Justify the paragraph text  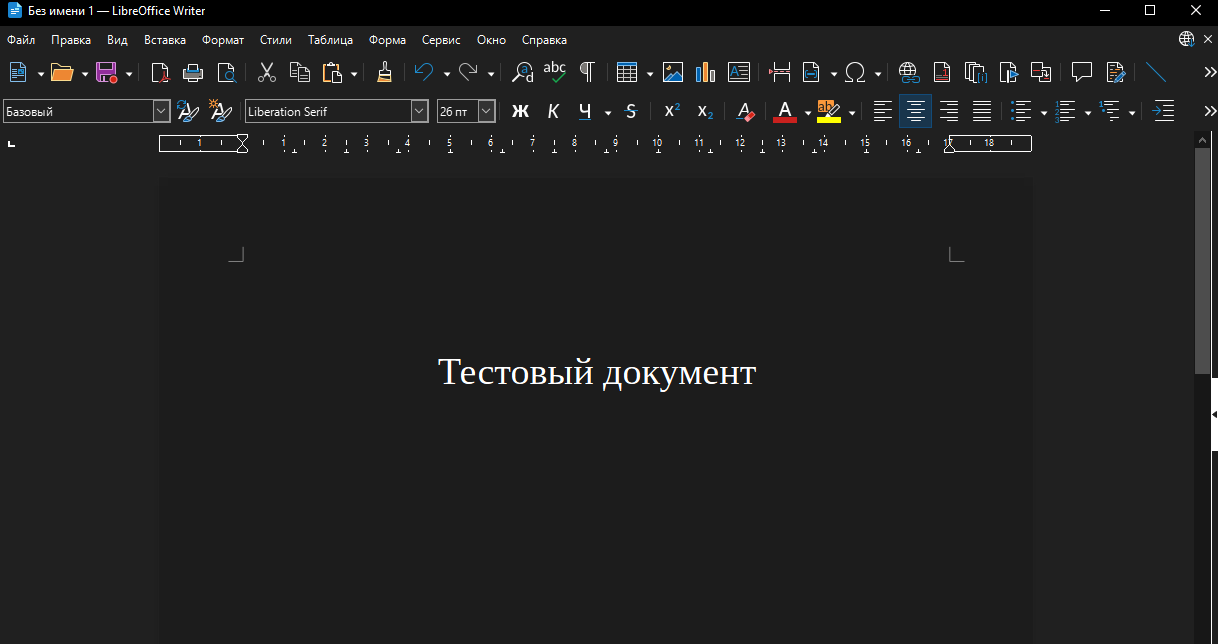(x=982, y=111)
